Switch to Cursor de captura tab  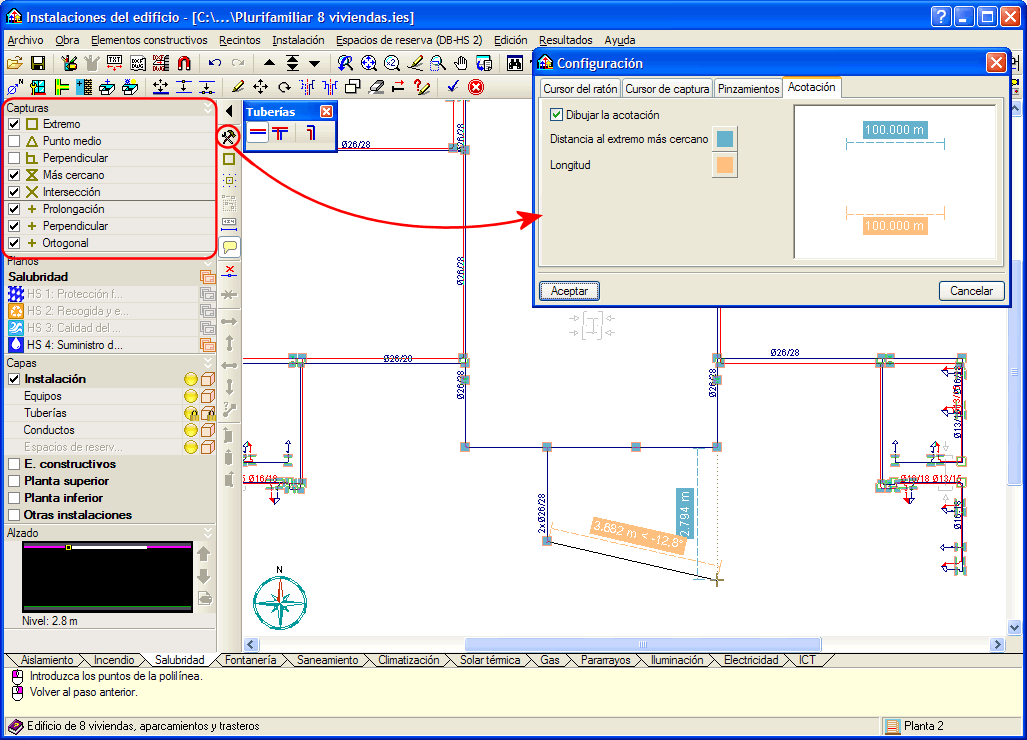[x=667, y=88]
